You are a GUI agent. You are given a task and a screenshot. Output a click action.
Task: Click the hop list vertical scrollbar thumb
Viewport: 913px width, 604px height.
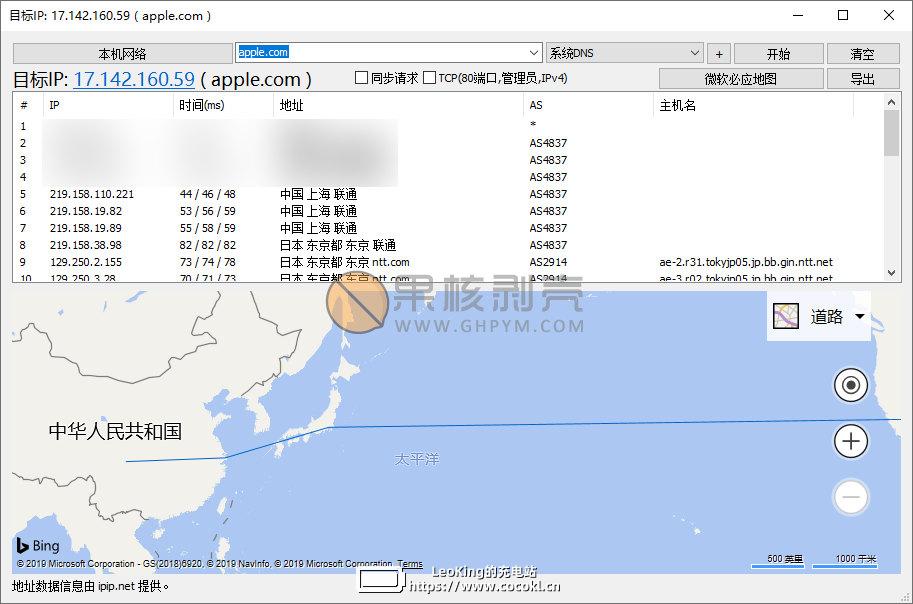click(x=891, y=133)
